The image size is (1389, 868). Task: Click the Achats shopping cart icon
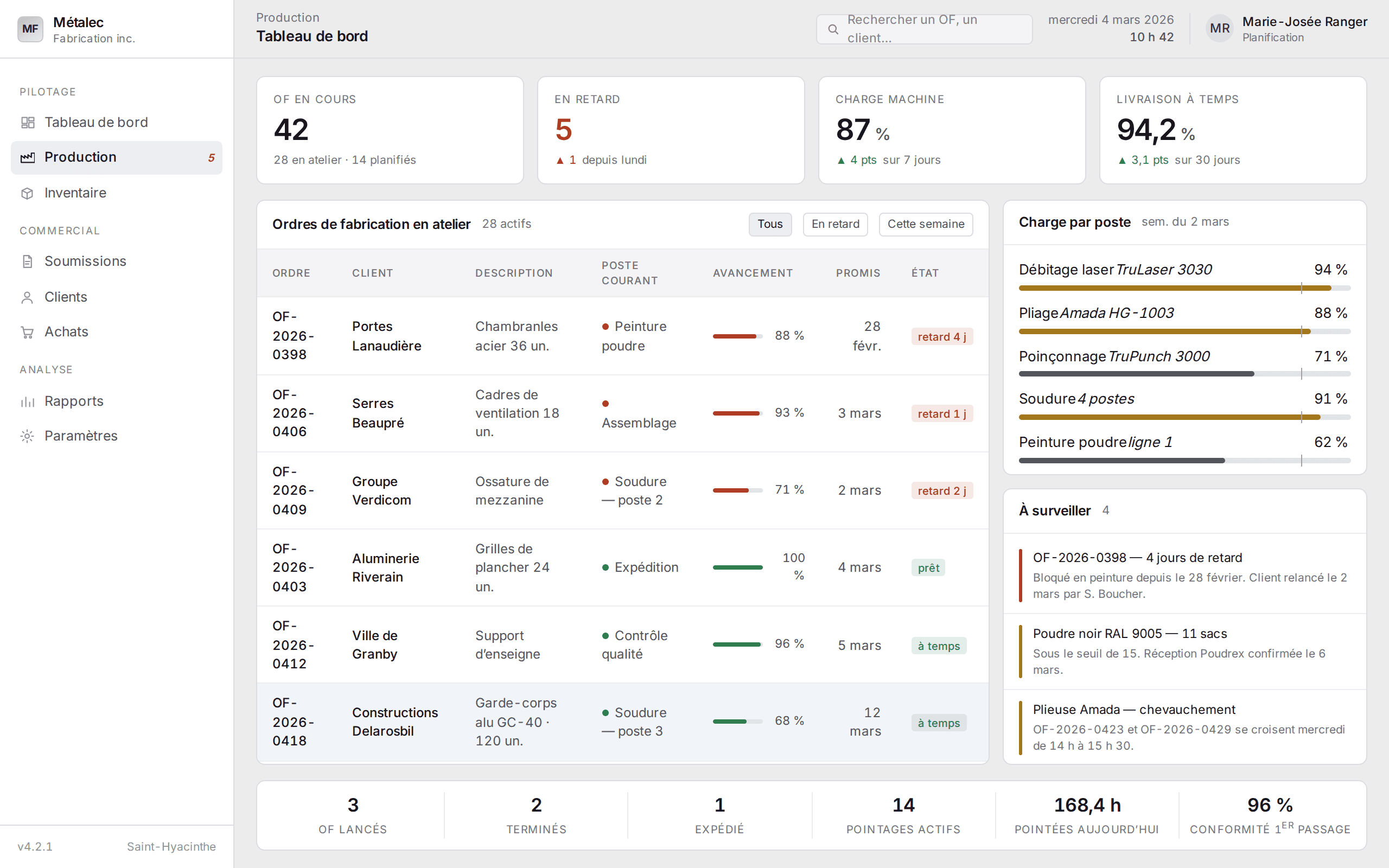pyautogui.click(x=28, y=332)
